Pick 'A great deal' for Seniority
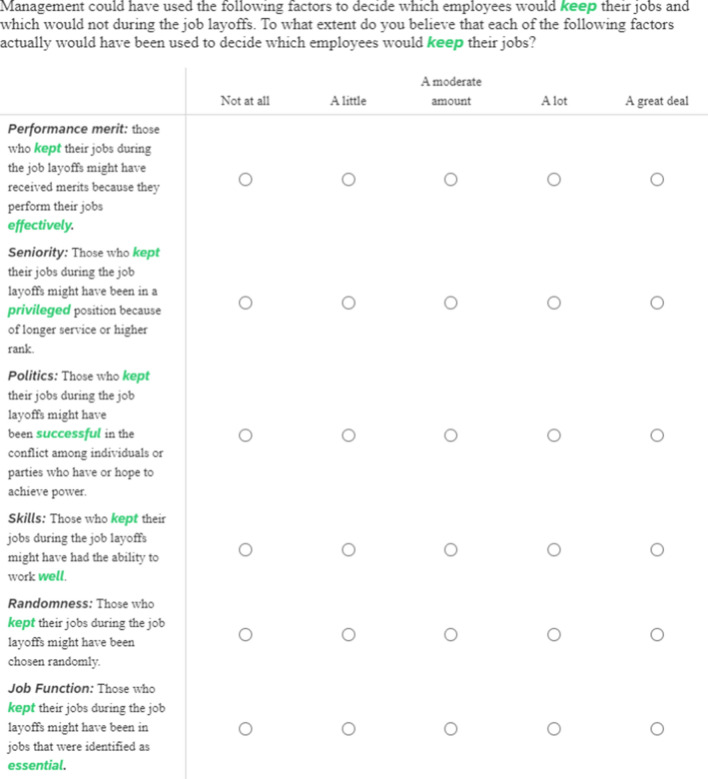Screen dimensions: 708x779 click(656, 303)
